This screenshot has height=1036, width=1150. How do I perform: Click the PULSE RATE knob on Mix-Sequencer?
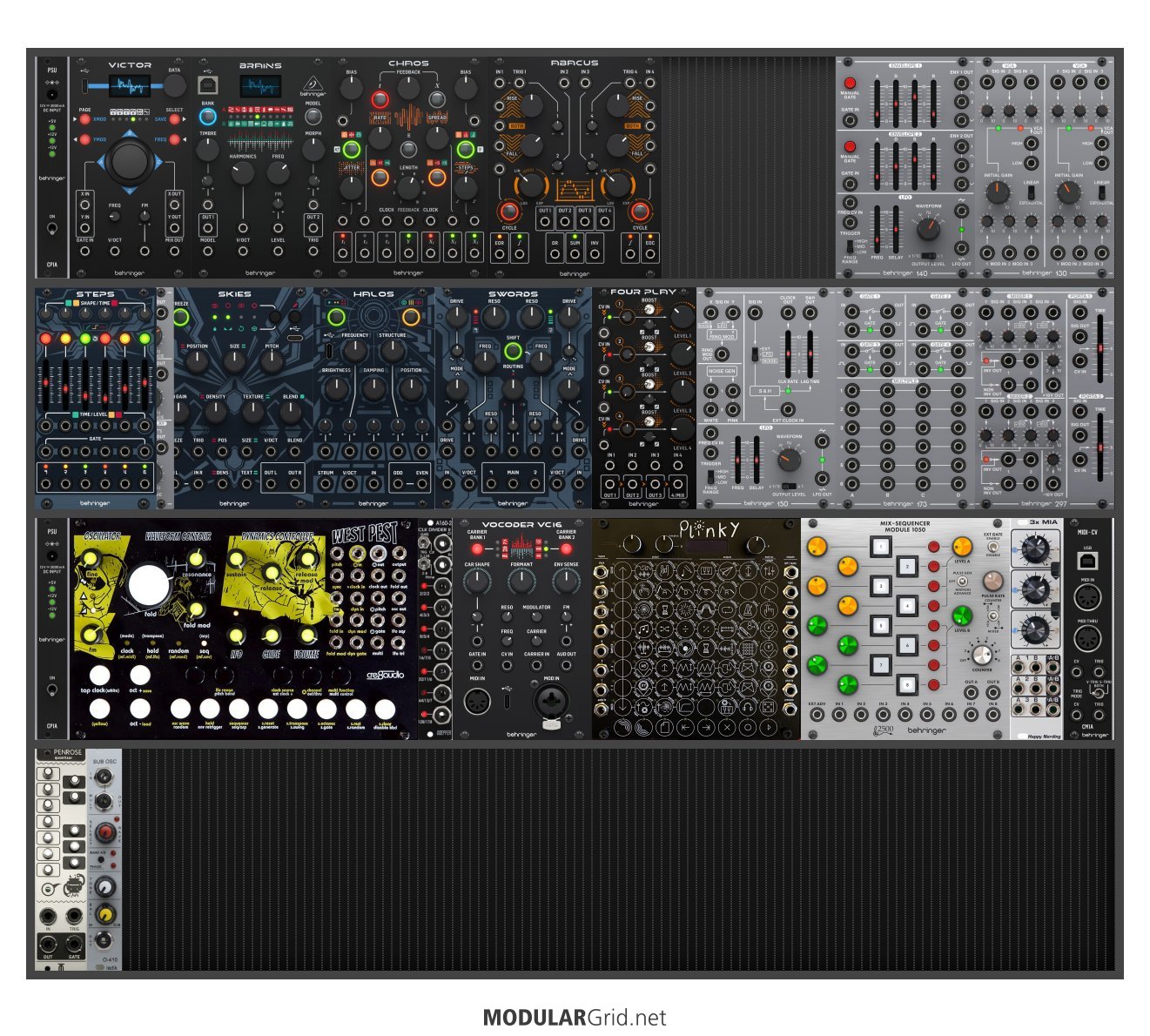993,581
